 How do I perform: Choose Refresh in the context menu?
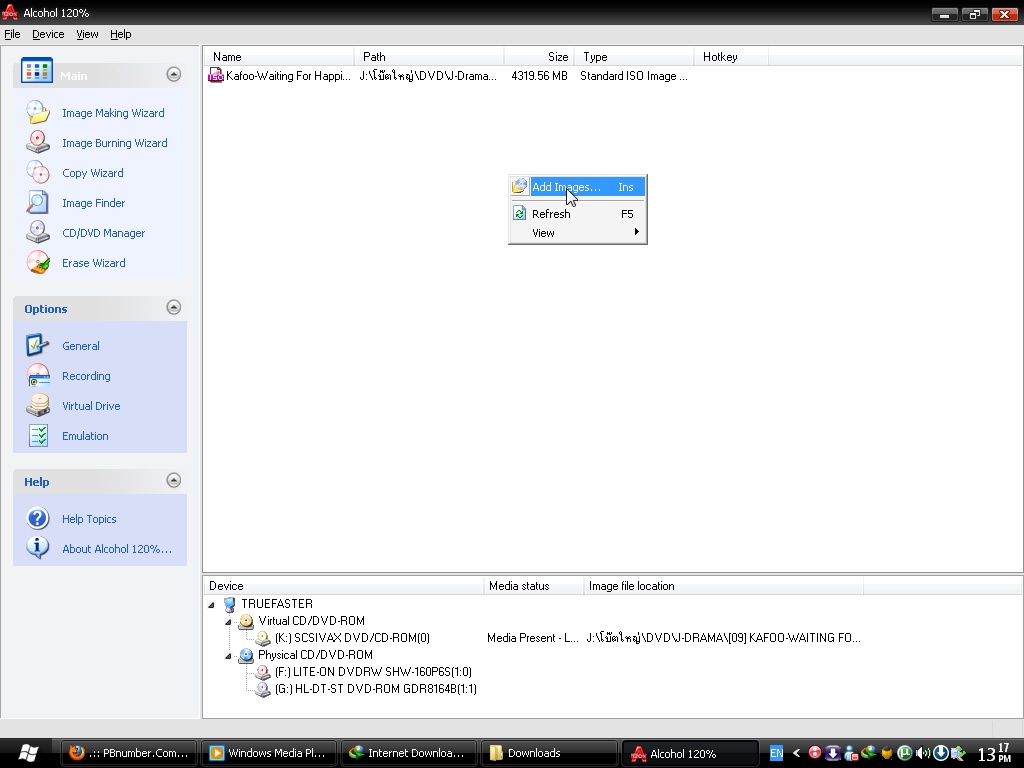pyautogui.click(x=578, y=214)
